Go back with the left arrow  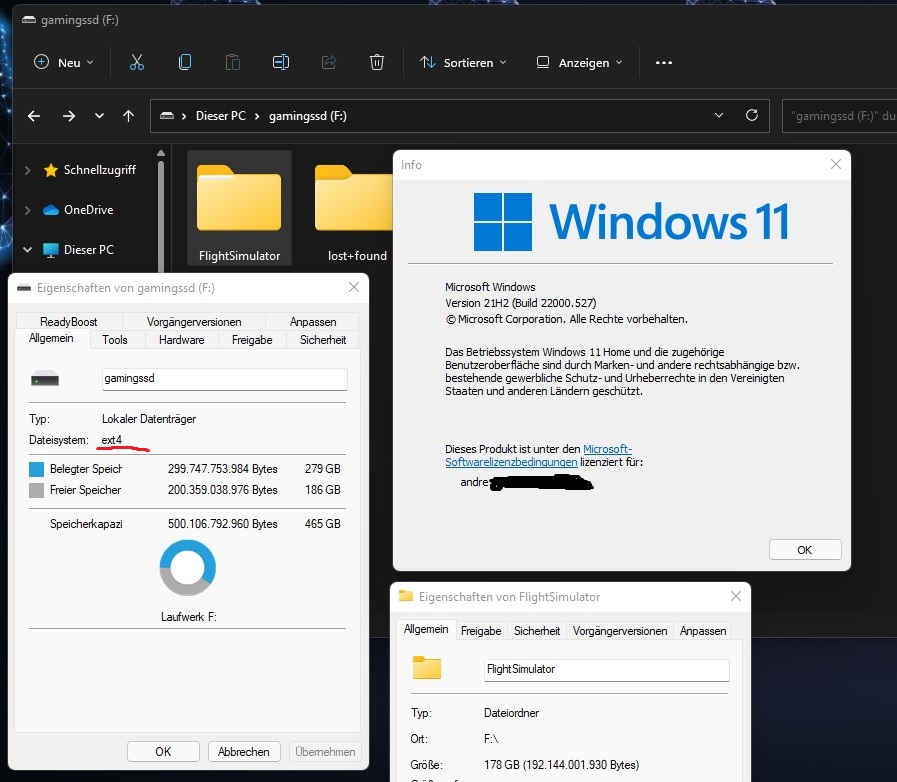pyautogui.click(x=34, y=116)
